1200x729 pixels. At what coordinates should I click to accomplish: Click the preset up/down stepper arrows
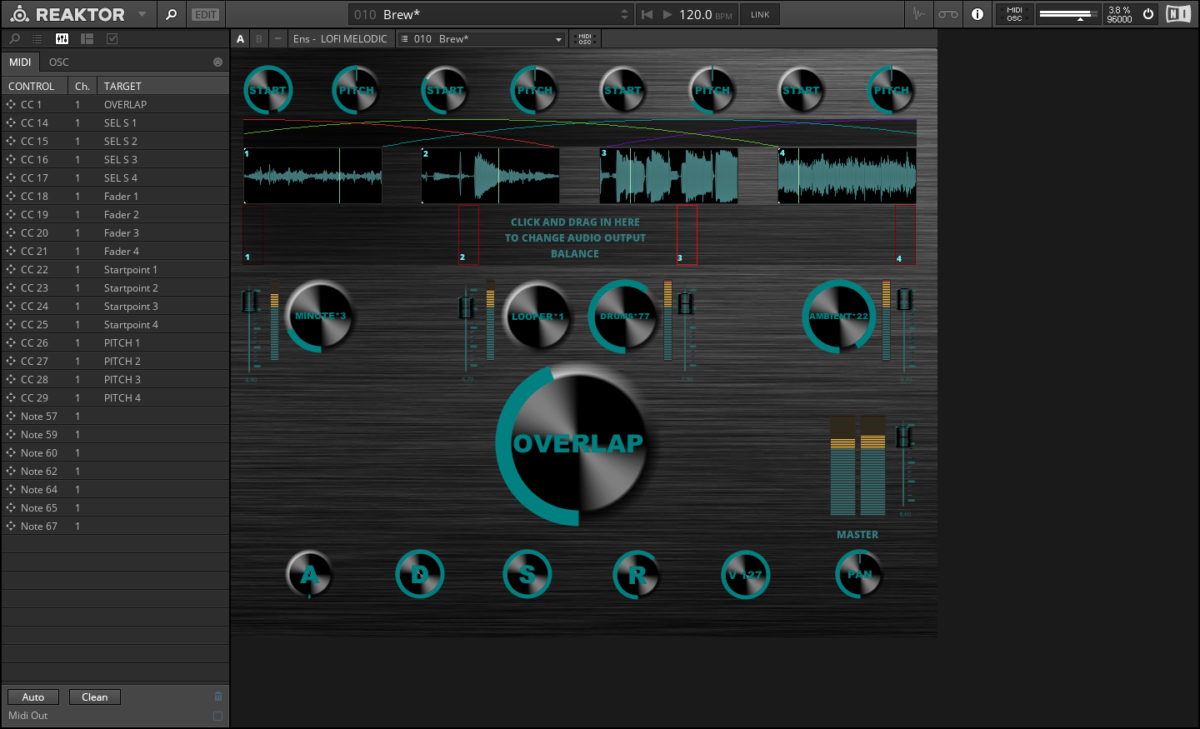pos(625,14)
